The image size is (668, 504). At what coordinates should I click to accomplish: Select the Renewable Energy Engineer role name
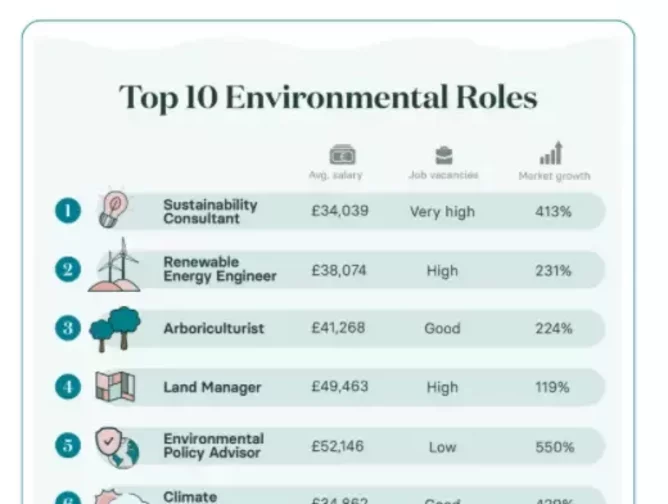tap(220, 269)
